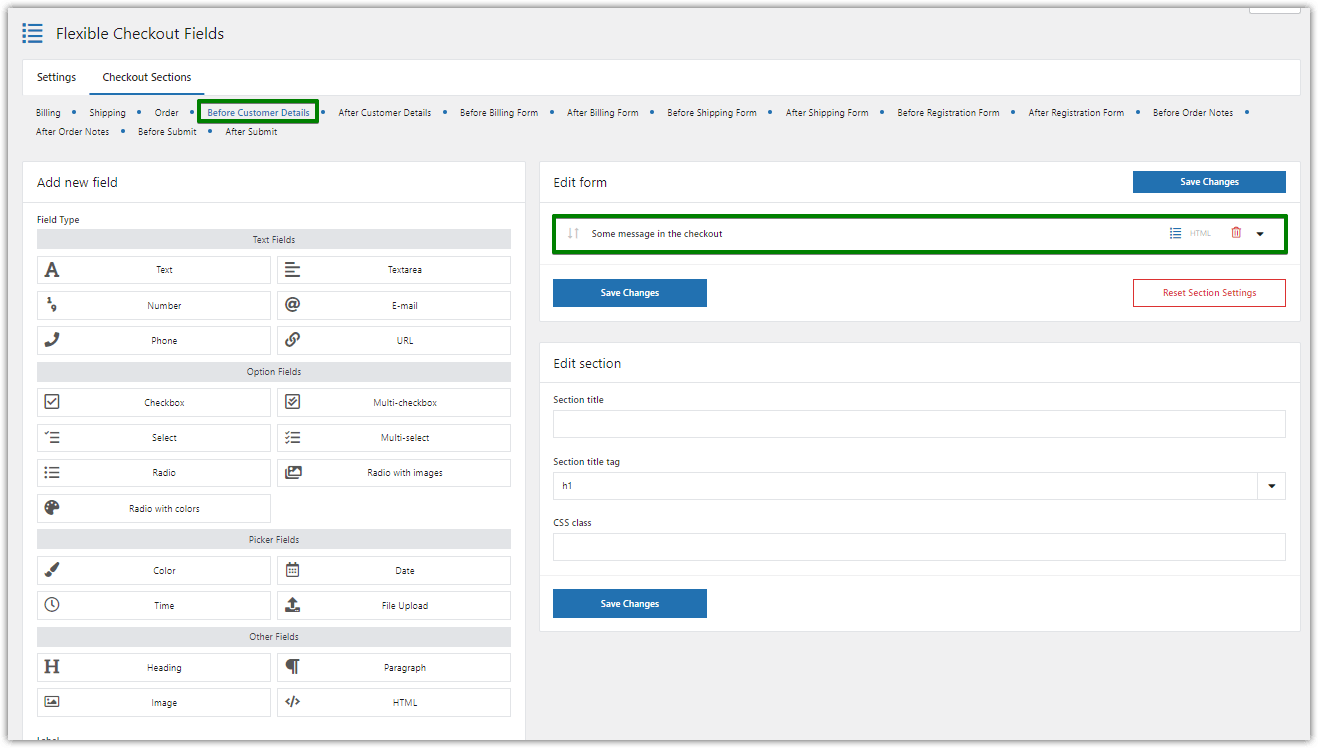Add a Color picker field
Screen dimensions: 1318x748
click(154, 570)
